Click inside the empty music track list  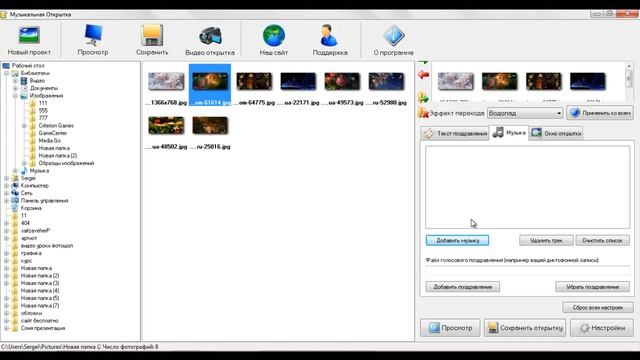click(x=527, y=187)
